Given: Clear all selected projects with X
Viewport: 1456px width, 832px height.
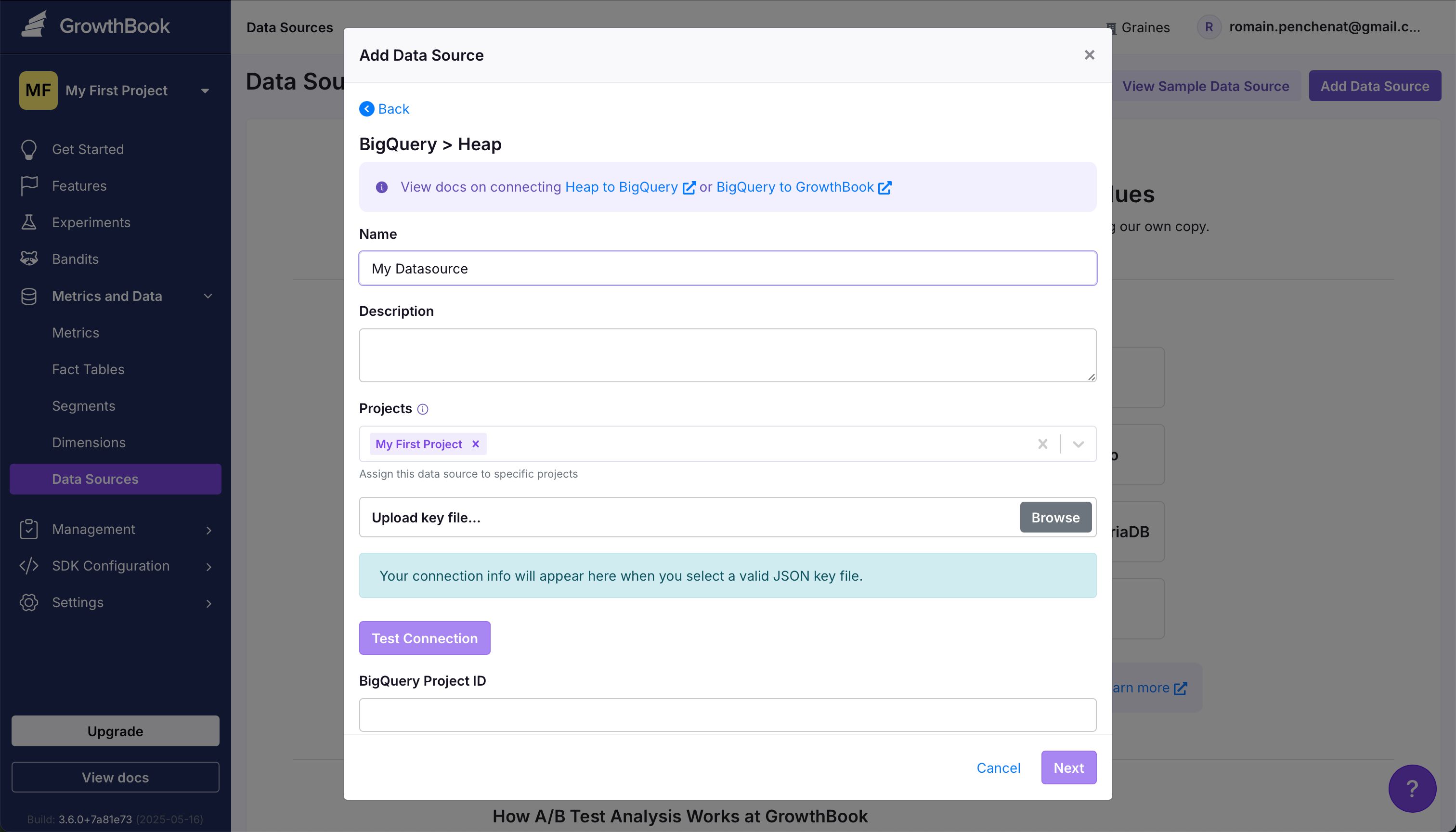Looking at the screenshot, I should click(1042, 444).
